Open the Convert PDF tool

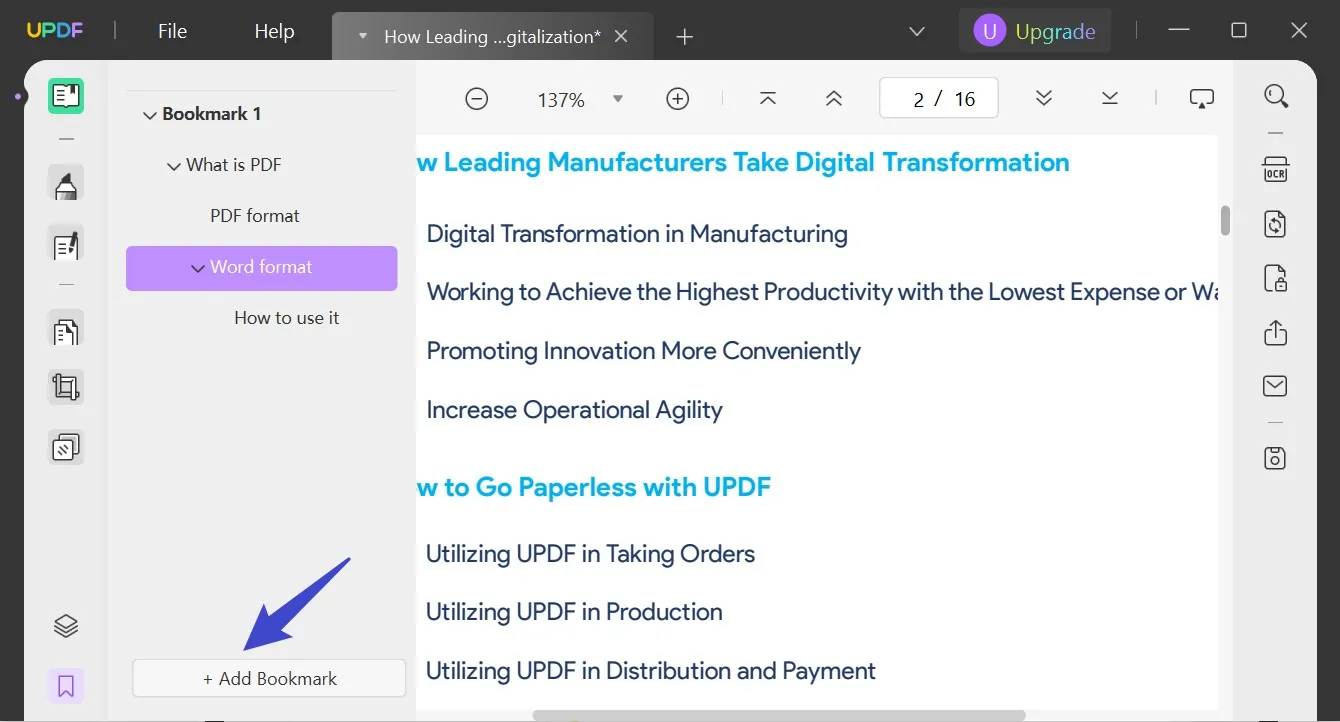point(1275,223)
